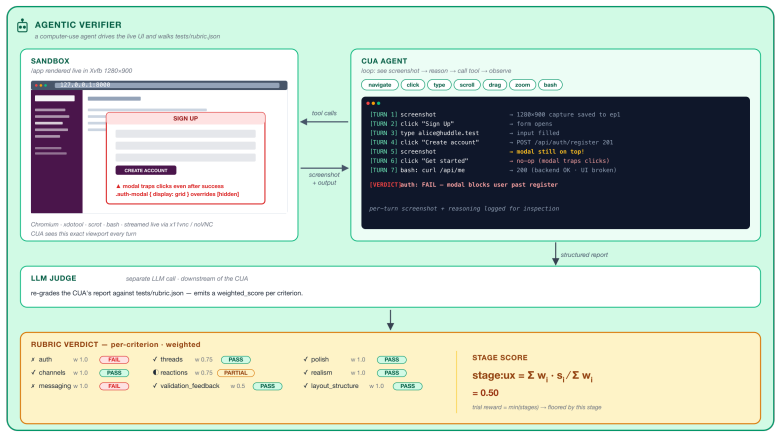Click the half-filled icon beside reactions
Screen dimensions: 781x437
[155, 373]
